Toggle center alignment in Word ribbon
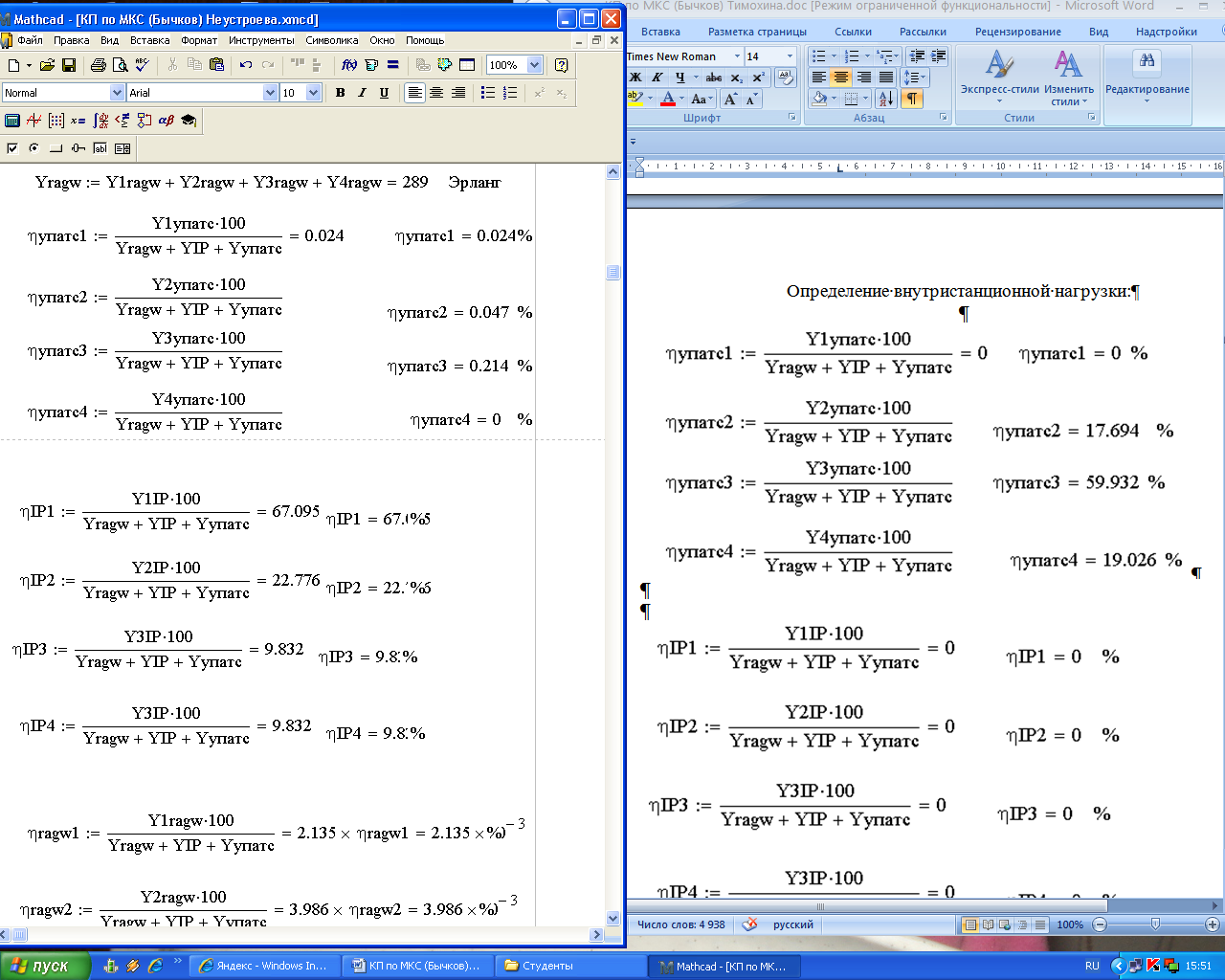The image size is (1225, 980). pos(841,78)
